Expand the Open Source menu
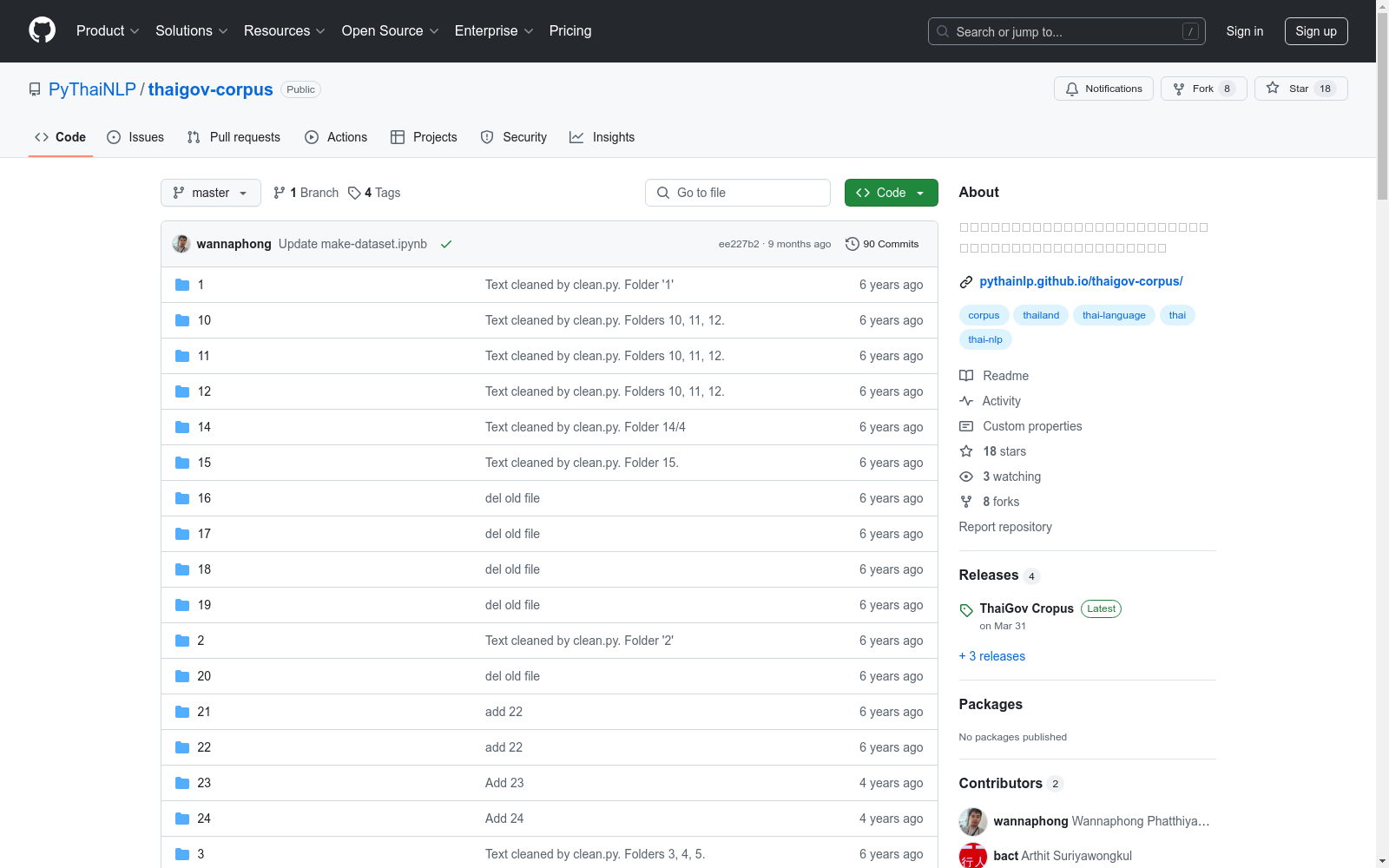This screenshot has width=1389, height=868. [x=391, y=31]
